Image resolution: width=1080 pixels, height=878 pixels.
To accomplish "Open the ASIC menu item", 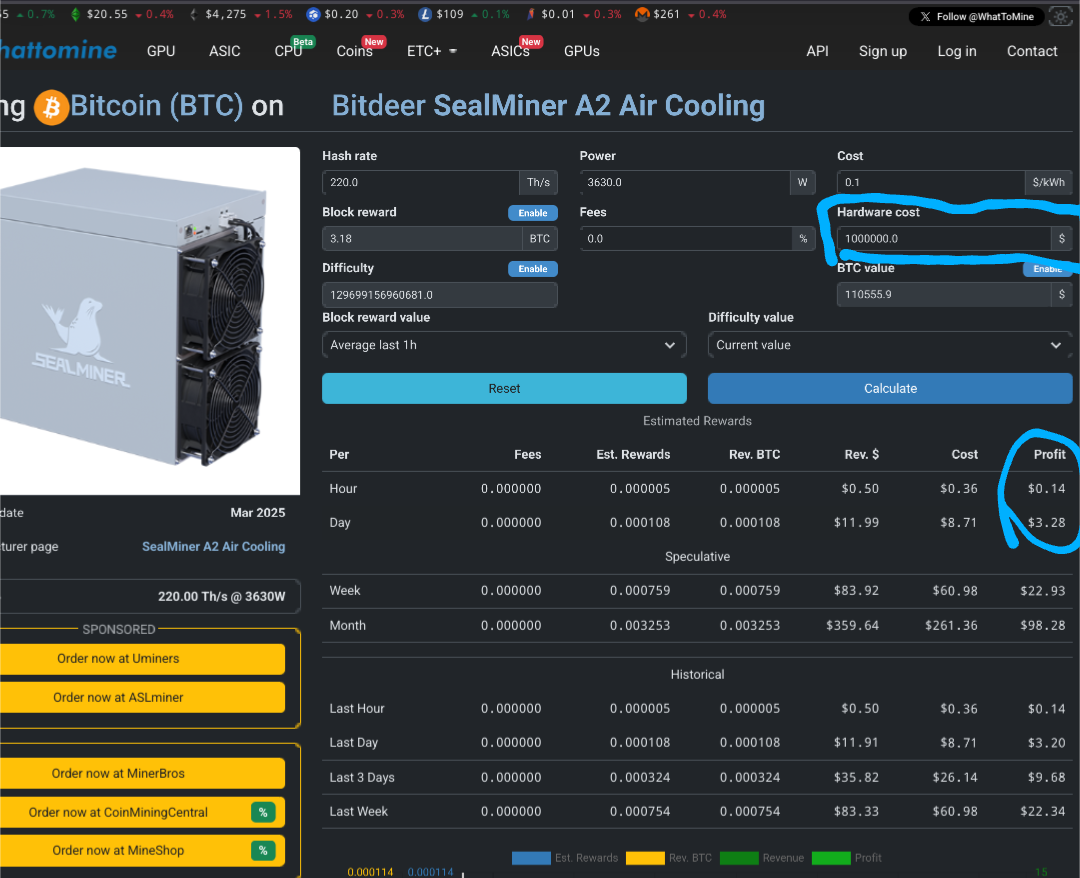I will point(224,51).
